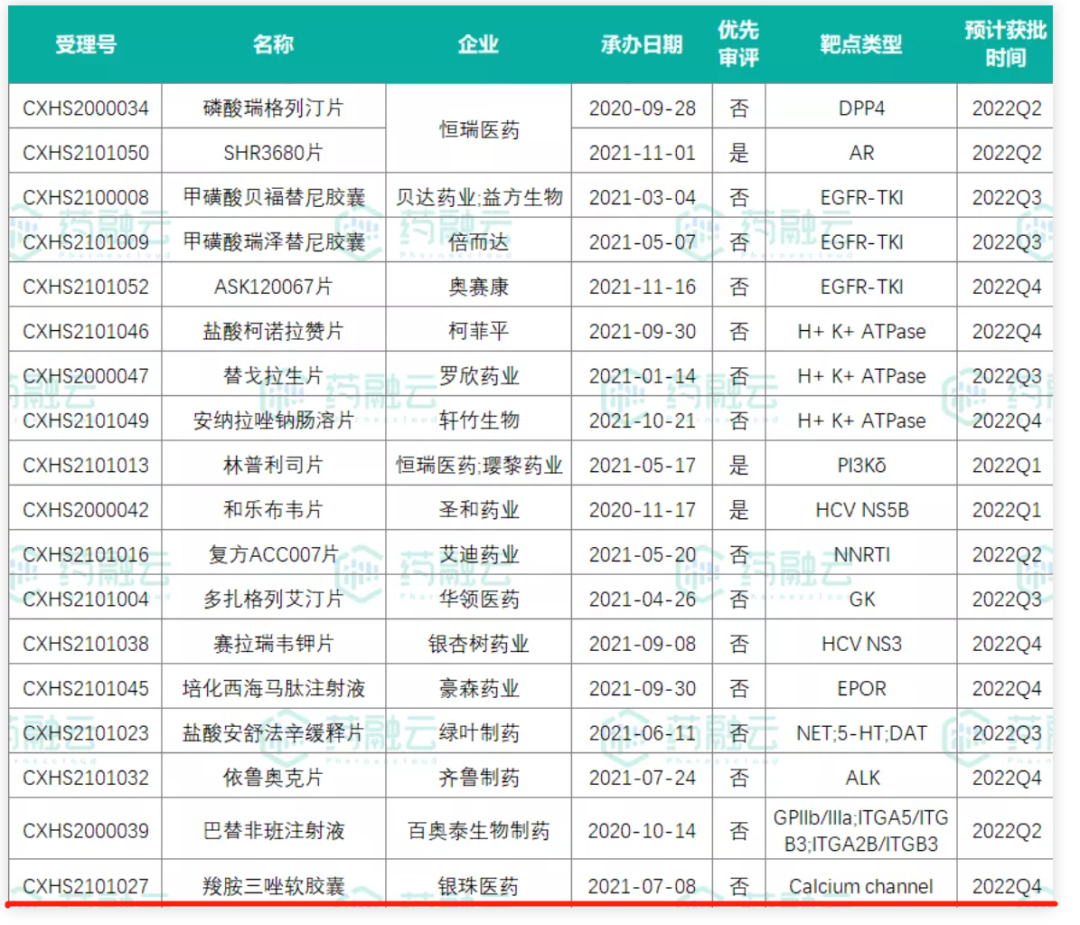Click the 名称 column header

[273, 45]
